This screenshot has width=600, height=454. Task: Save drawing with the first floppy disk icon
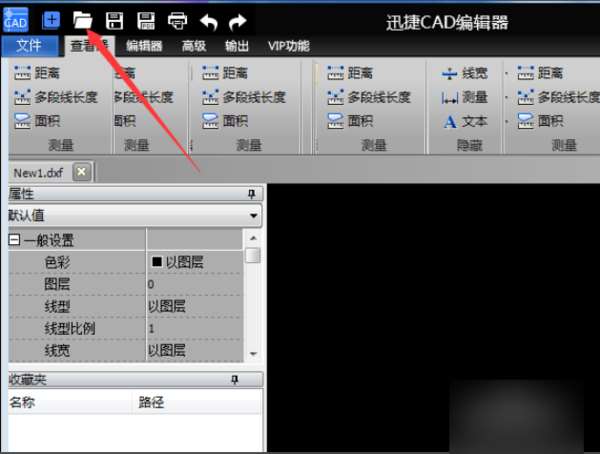pos(114,21)
